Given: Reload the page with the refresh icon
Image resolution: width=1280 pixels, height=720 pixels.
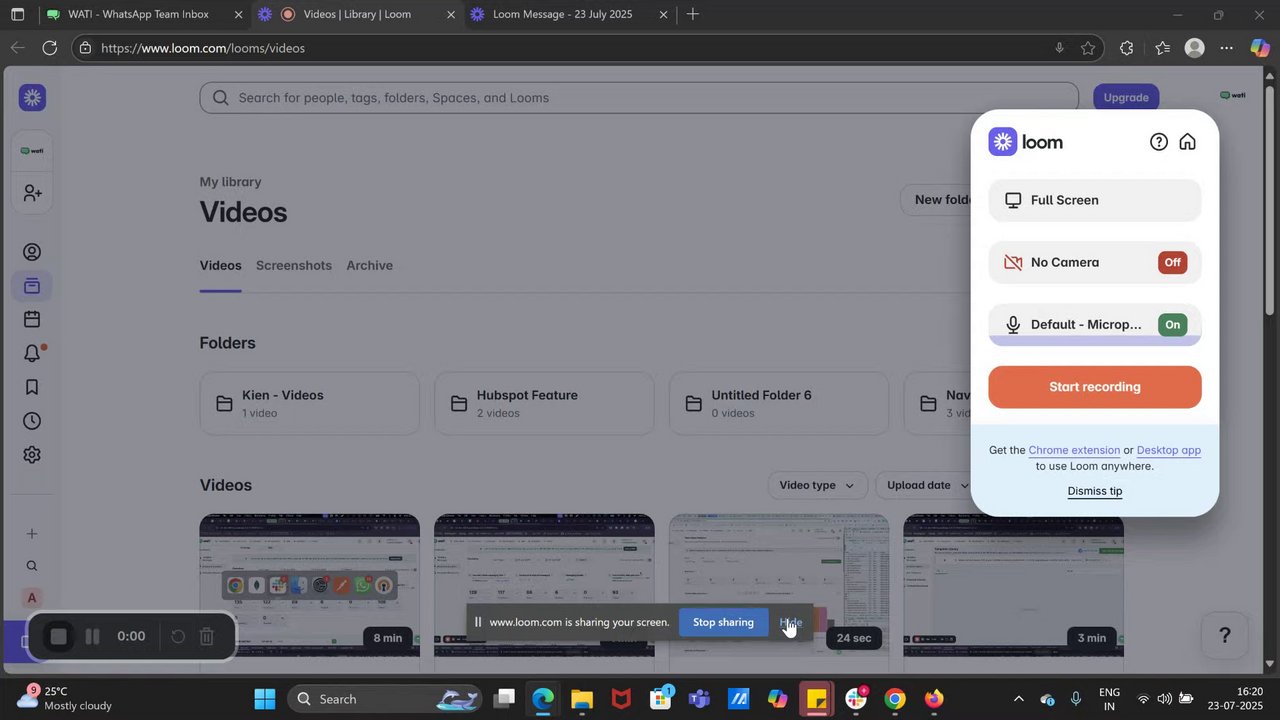Looking at the screenshot, I should pyautogui.click(x=49, y=48).
